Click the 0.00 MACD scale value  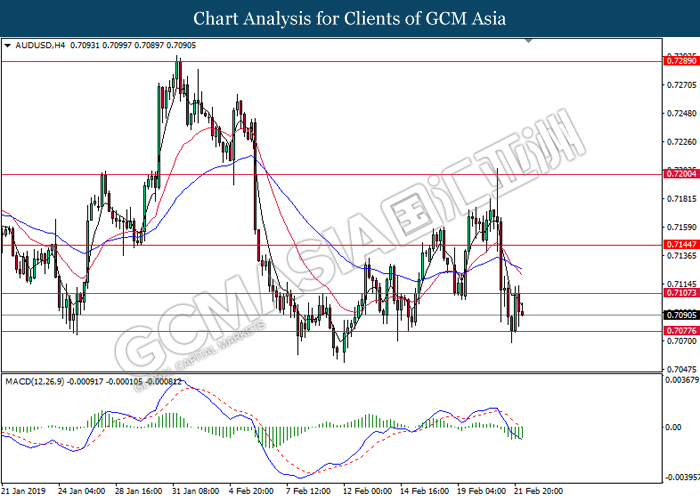pyautogui.click(x=673, y=427)
